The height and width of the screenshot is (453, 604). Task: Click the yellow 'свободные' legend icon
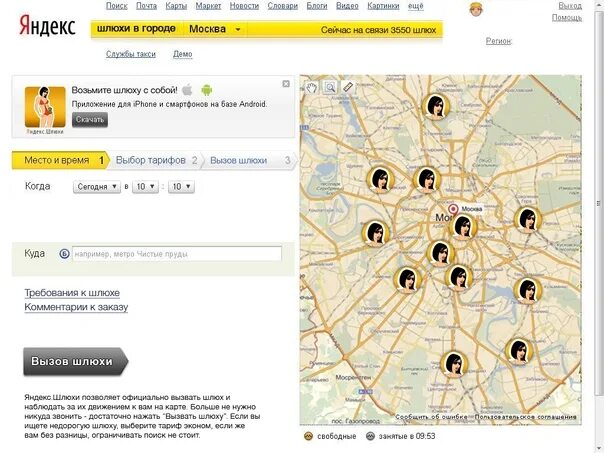[308, 436]
